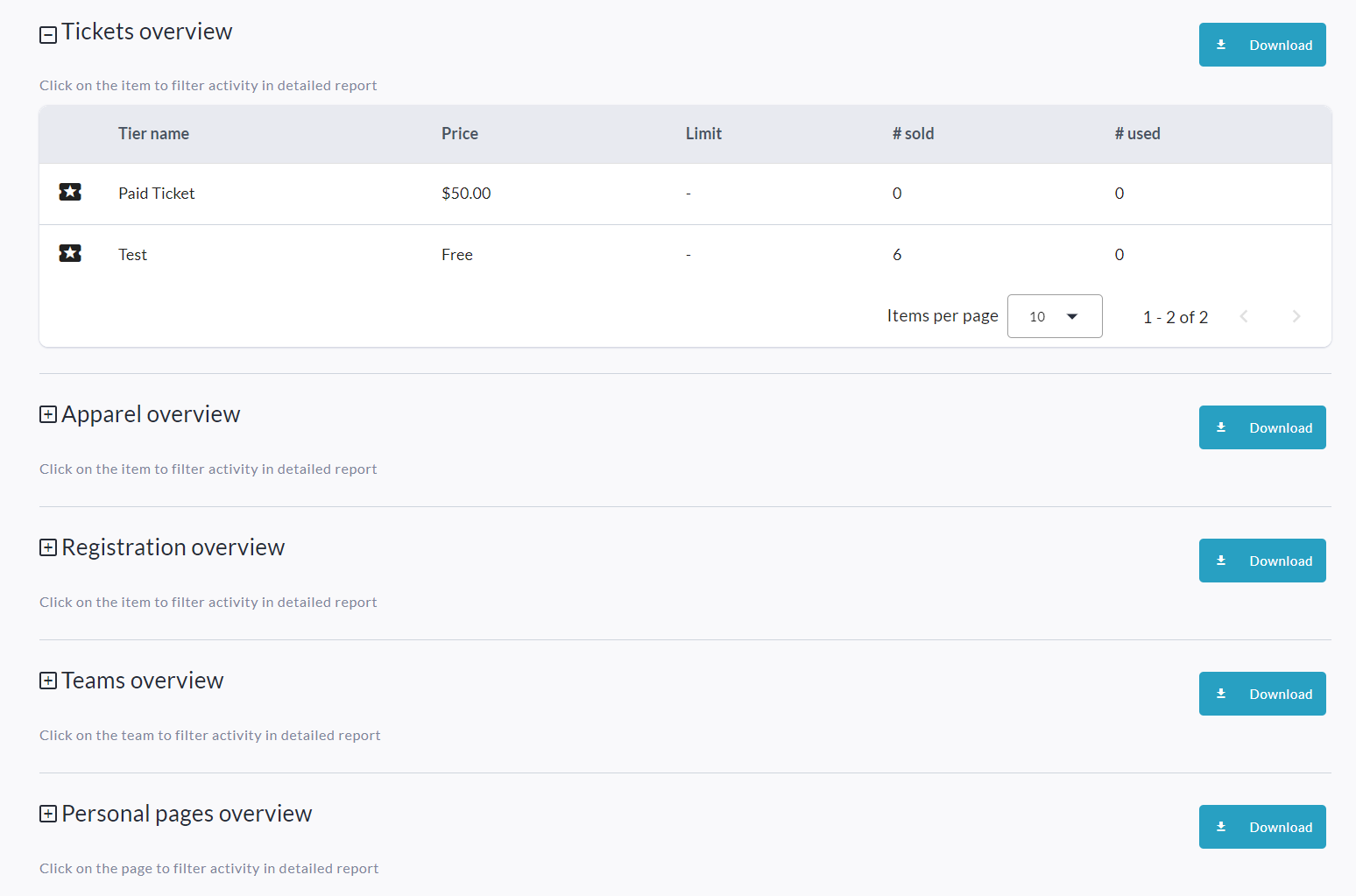Screen dimensions: 1356x896
Task: Download the Teams overview report
Action: tap(1261, 694)
